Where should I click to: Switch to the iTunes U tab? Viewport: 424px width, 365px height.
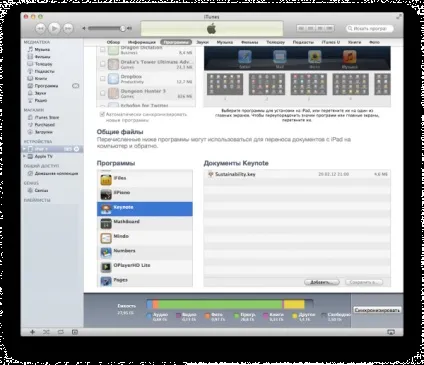coord(331,42)
